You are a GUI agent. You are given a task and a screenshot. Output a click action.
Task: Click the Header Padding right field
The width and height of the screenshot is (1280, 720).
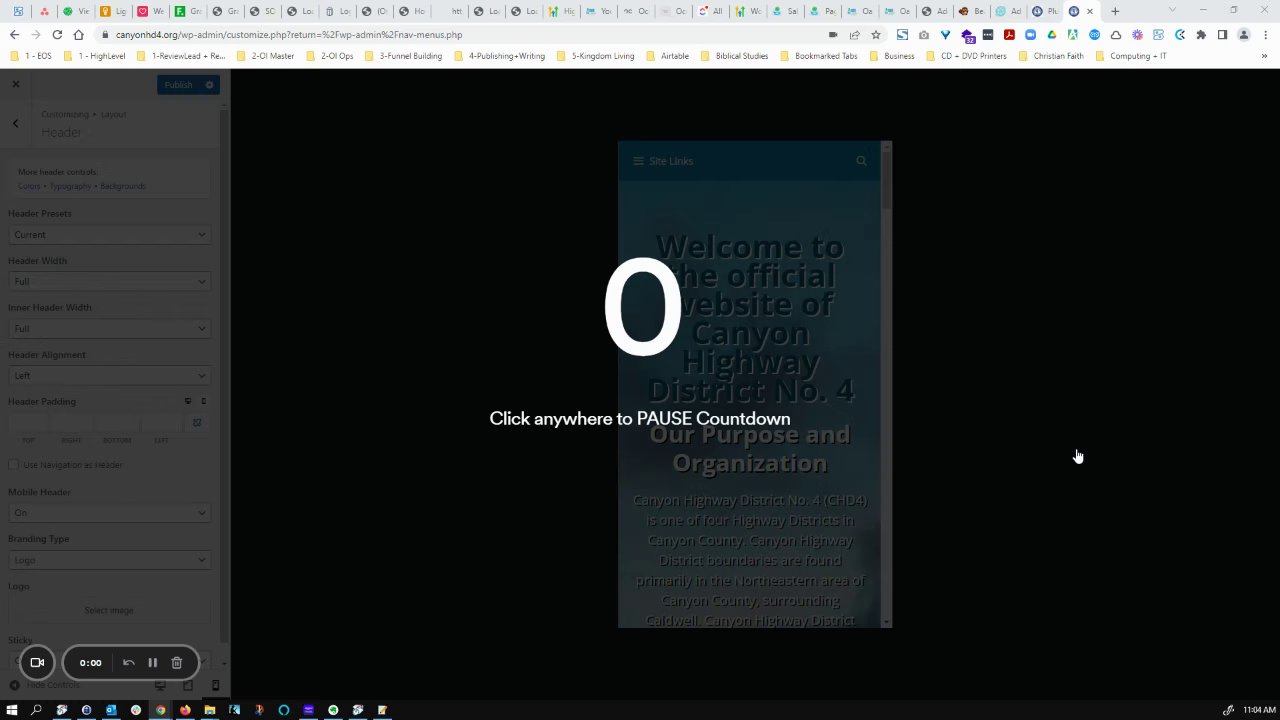point(72,423)
